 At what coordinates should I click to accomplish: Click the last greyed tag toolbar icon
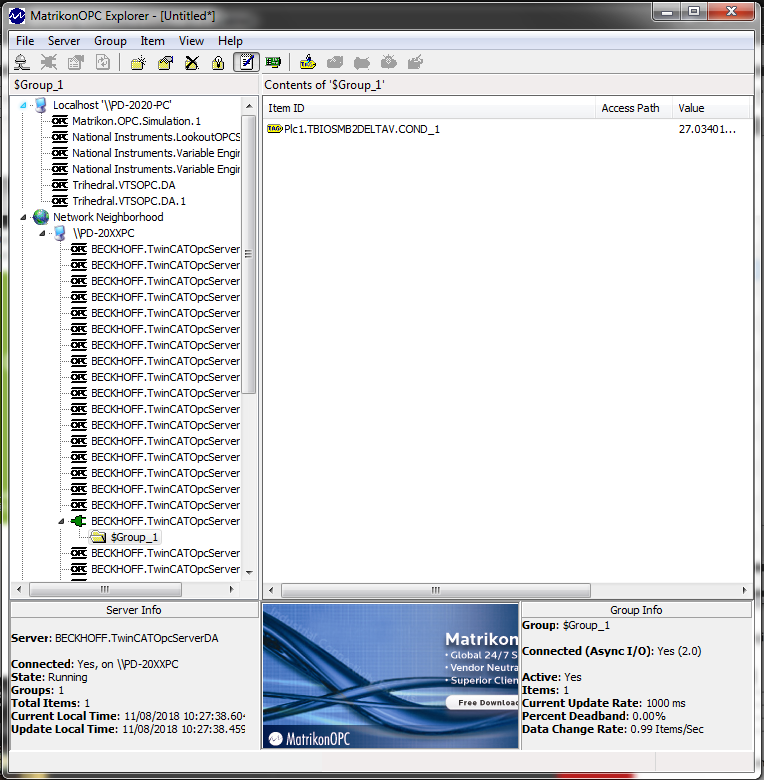(x=415, y=62)
